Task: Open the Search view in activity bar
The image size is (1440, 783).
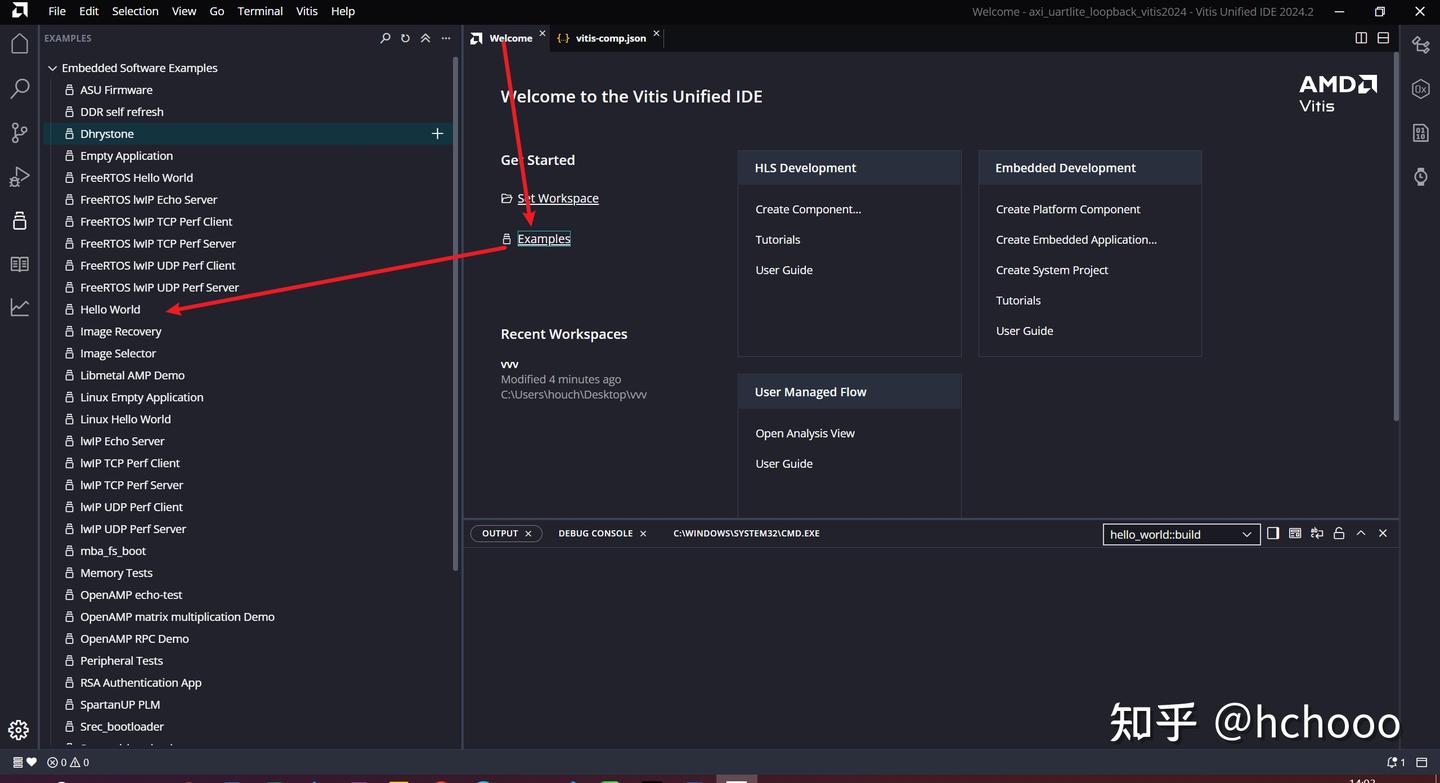Action: point(19,88)
